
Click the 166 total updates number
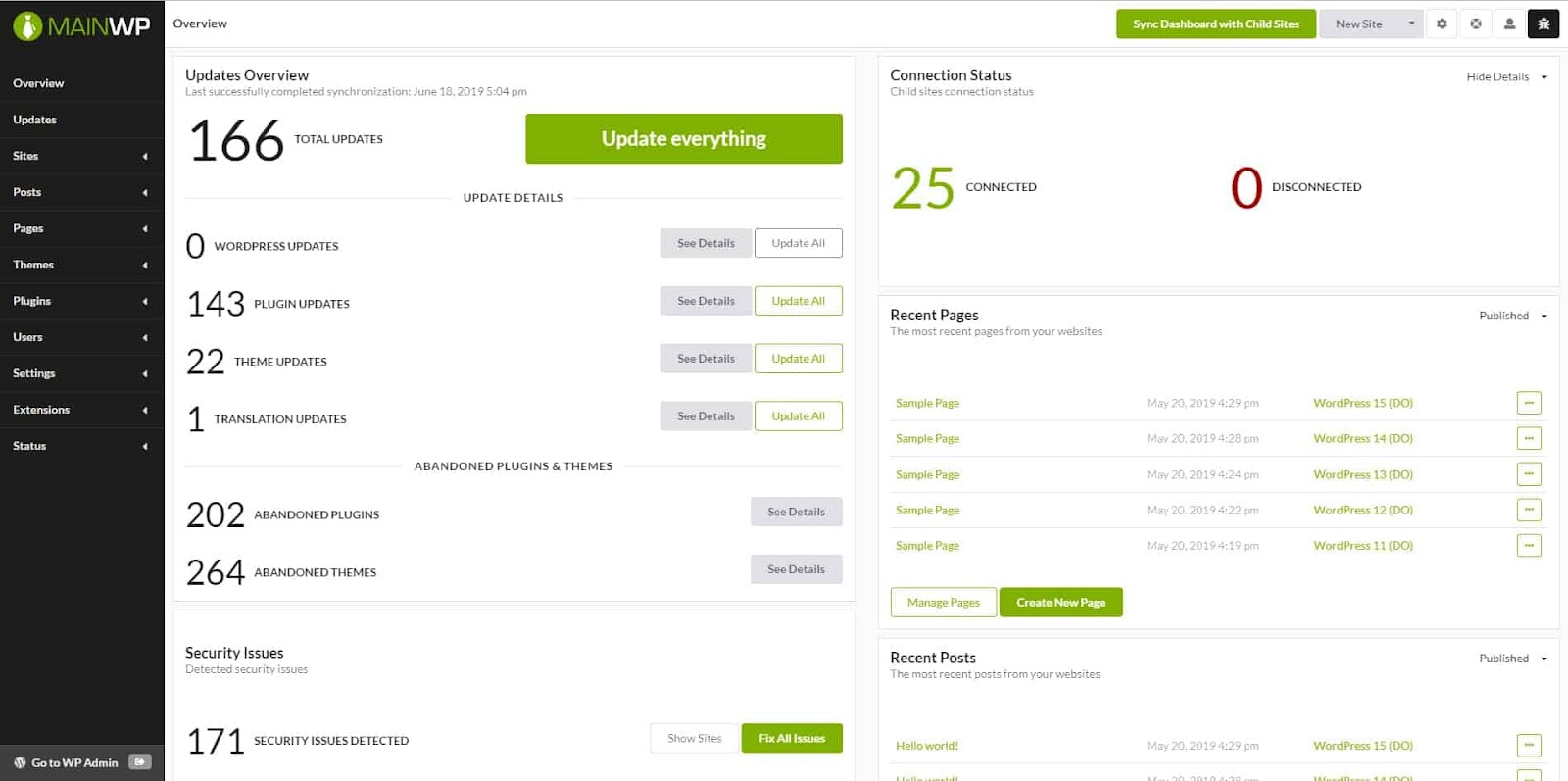(x=236, y=140)
